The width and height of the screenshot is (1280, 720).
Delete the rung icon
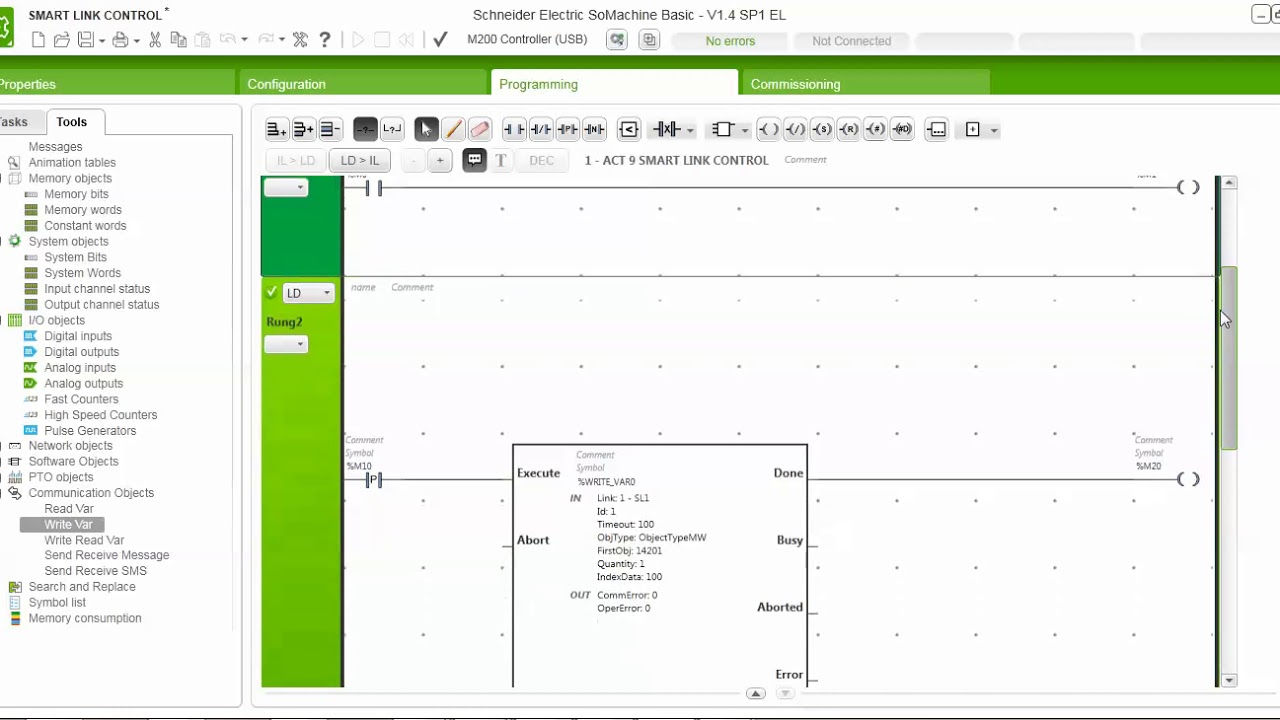[330, 129]
